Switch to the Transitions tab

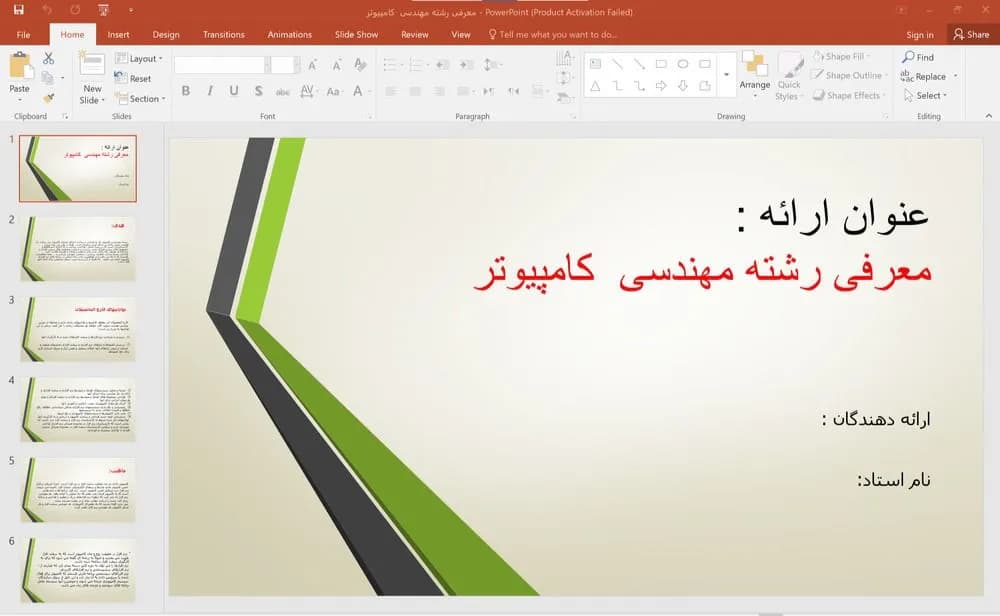tap(223, 34)
